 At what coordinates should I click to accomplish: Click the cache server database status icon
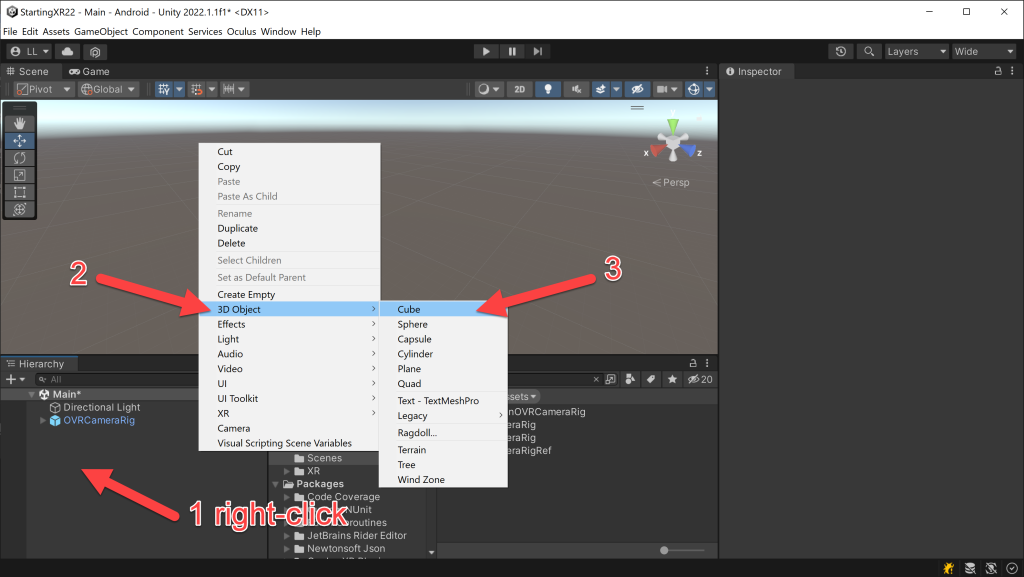(x=970, y=568)
